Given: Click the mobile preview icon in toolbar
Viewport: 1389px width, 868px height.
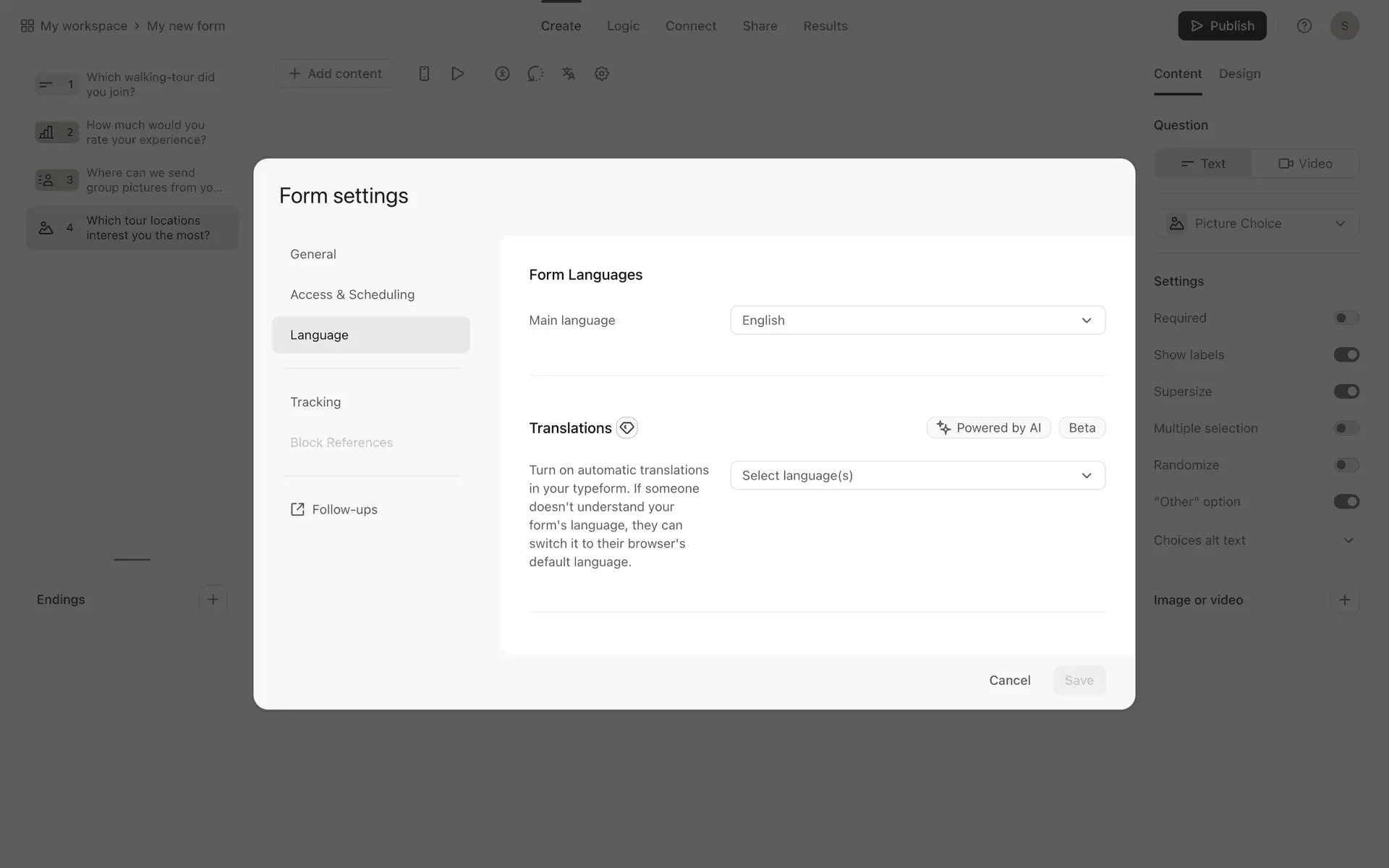Looking at the screenshot, I should [425, 74].
